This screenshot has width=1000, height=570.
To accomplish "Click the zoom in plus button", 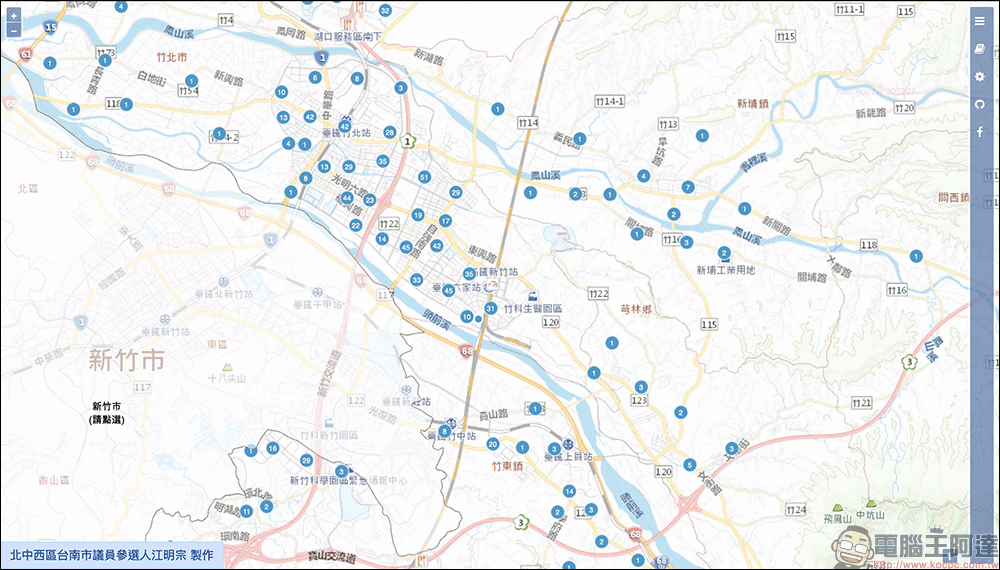I will tap(13, 17).
